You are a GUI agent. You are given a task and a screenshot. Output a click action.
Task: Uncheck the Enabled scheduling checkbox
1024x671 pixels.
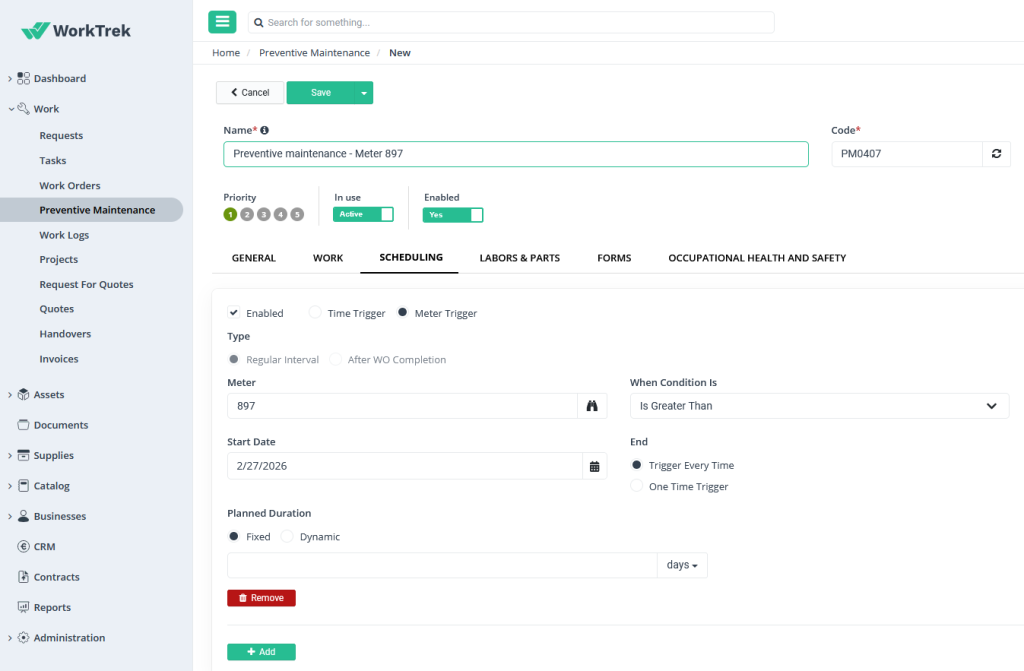(x=233, y=312)
